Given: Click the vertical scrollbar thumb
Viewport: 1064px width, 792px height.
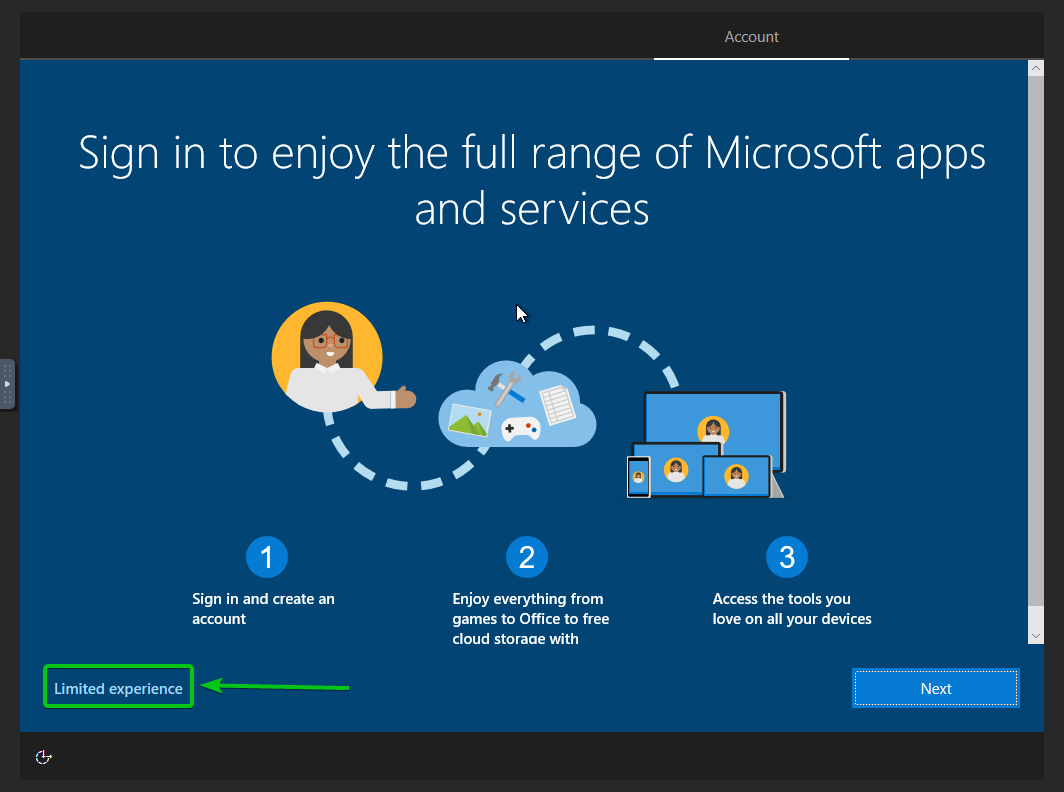Looking at the screenshot, I should 1036,350.
